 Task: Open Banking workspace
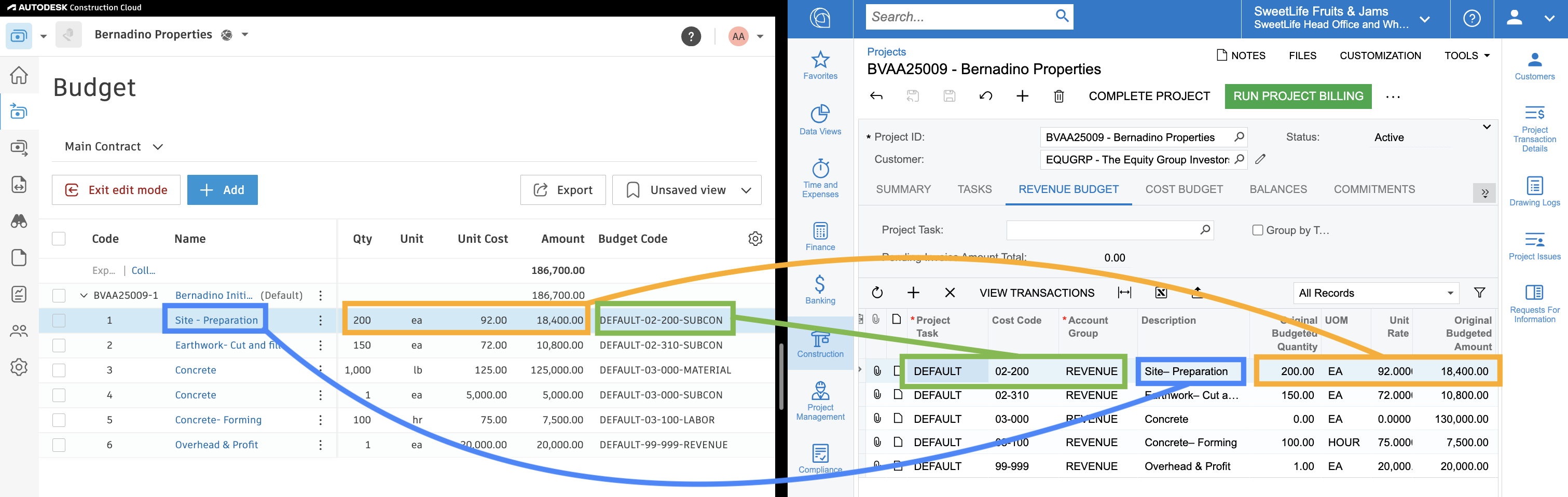point(820,289)
